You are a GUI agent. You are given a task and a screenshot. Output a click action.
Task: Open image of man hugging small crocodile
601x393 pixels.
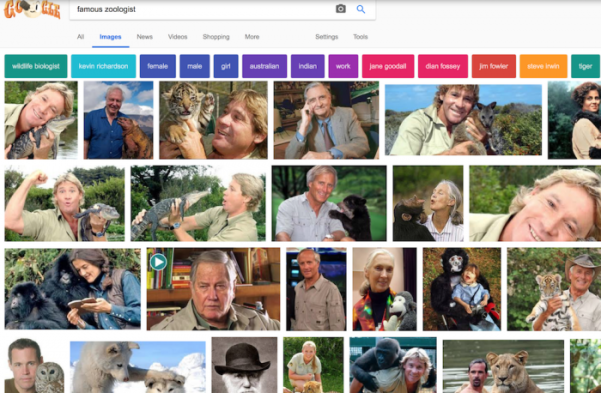[x=41, y=120]
